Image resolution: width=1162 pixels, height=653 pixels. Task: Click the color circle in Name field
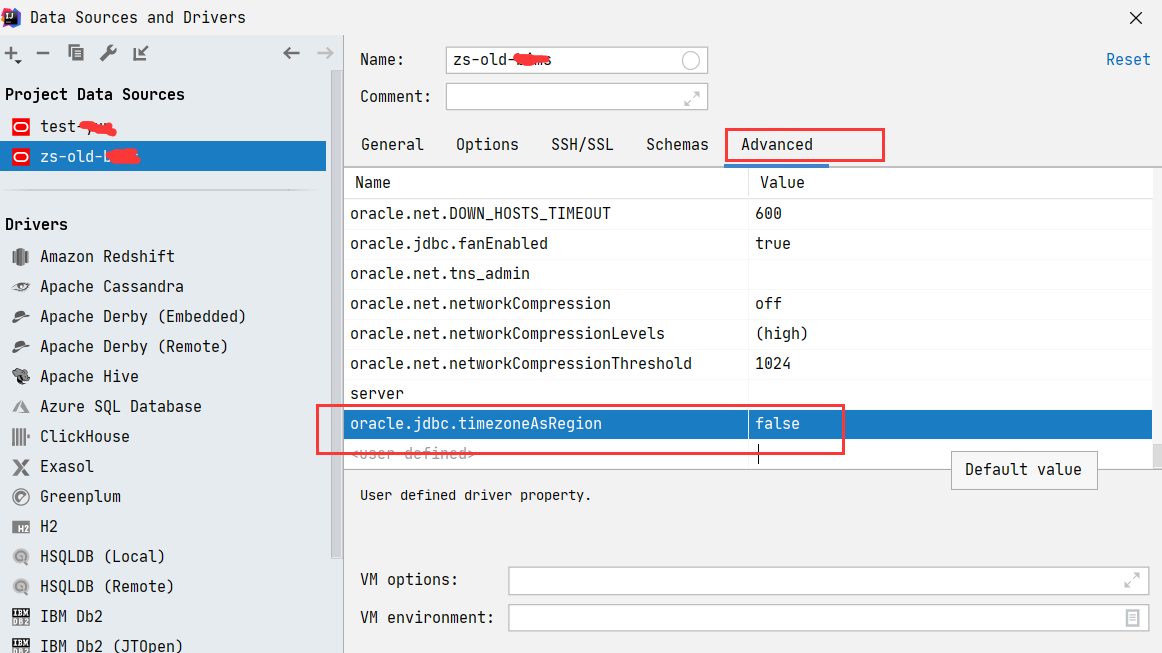690,60
